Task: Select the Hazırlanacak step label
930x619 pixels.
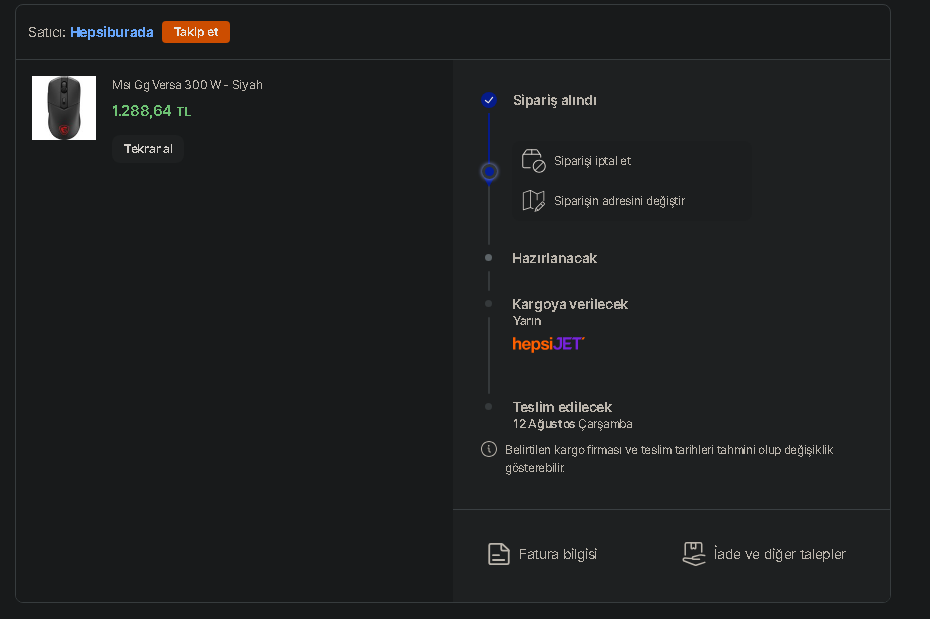Action: point(555,259)
